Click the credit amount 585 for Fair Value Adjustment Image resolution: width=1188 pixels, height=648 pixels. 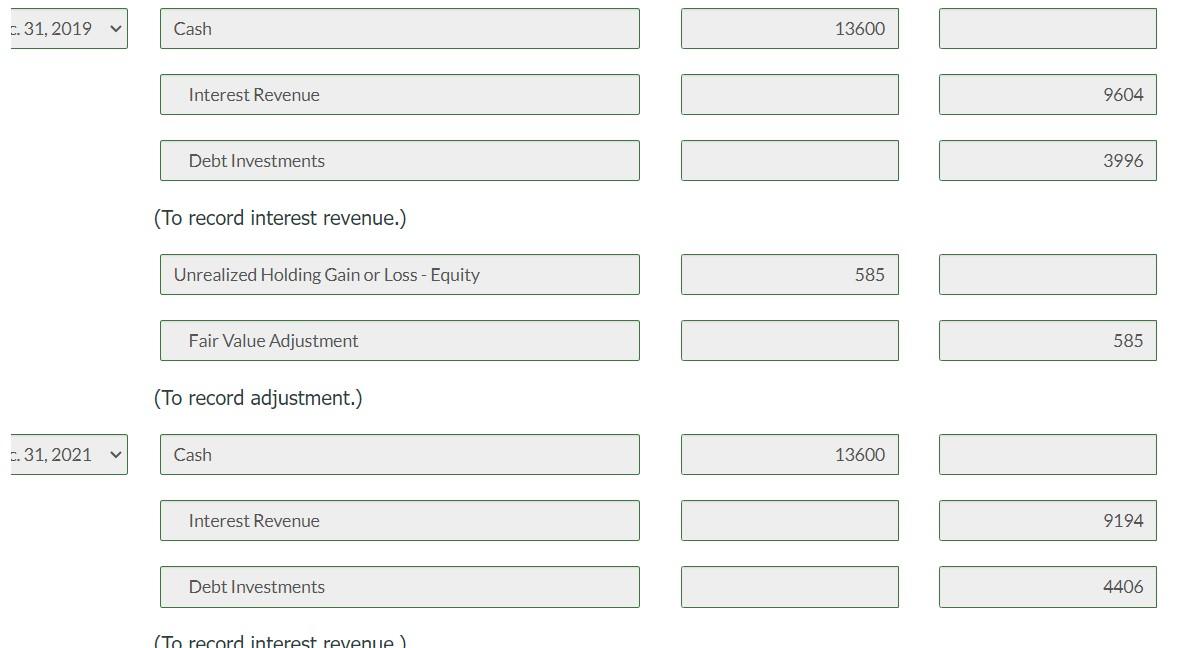point(1047,340)
